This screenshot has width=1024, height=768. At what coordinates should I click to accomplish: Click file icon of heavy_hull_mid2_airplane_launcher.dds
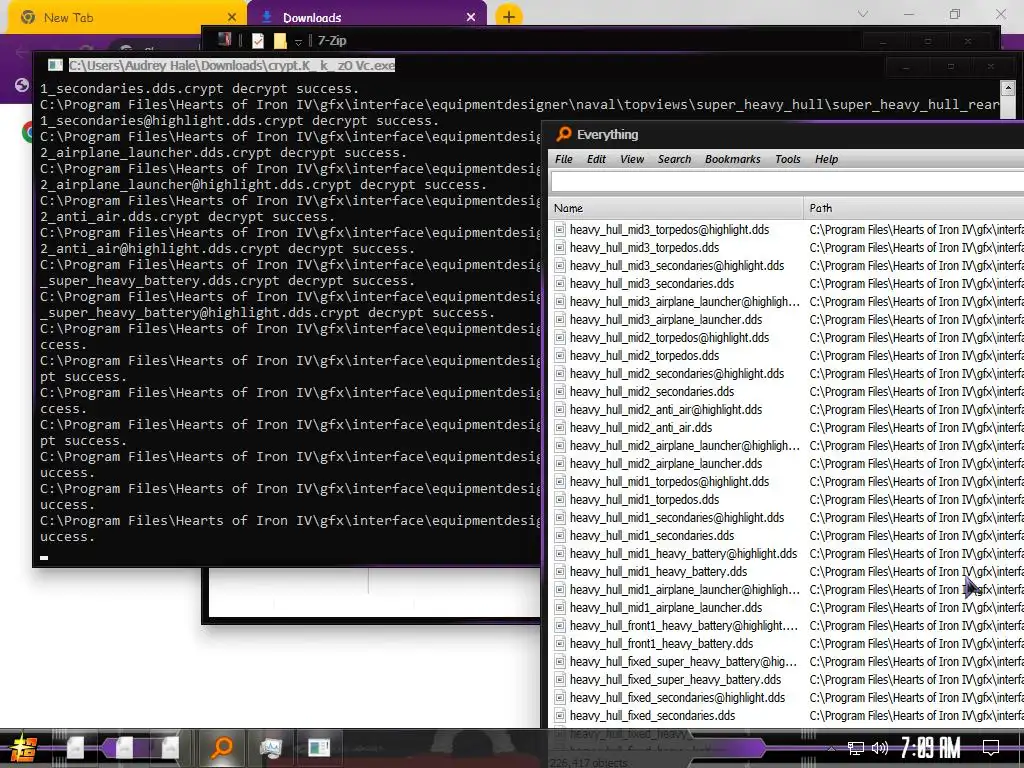(560, 464)
